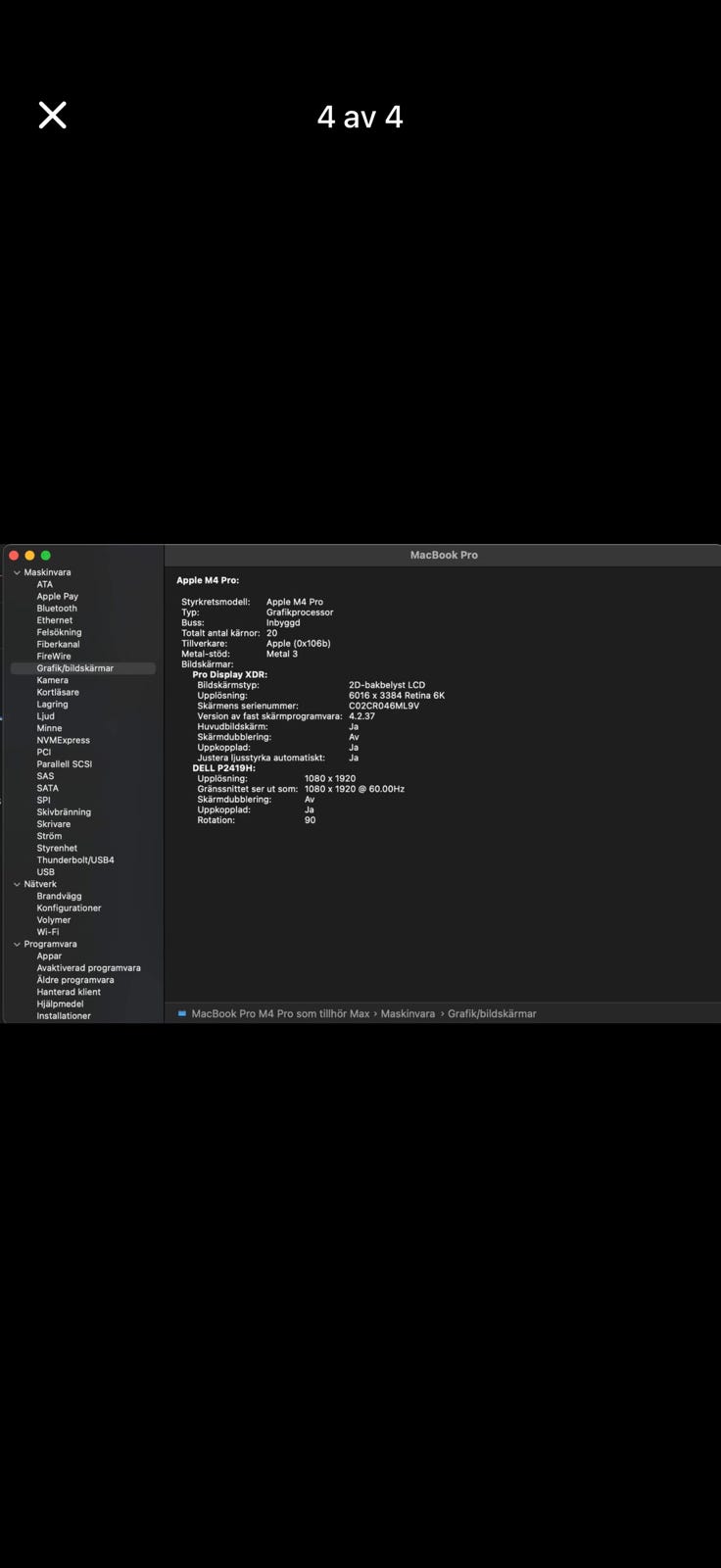Select ATA in the sidebar
Image resolution: width=721 pixels, height=1568 pixels.
point(45,584)
